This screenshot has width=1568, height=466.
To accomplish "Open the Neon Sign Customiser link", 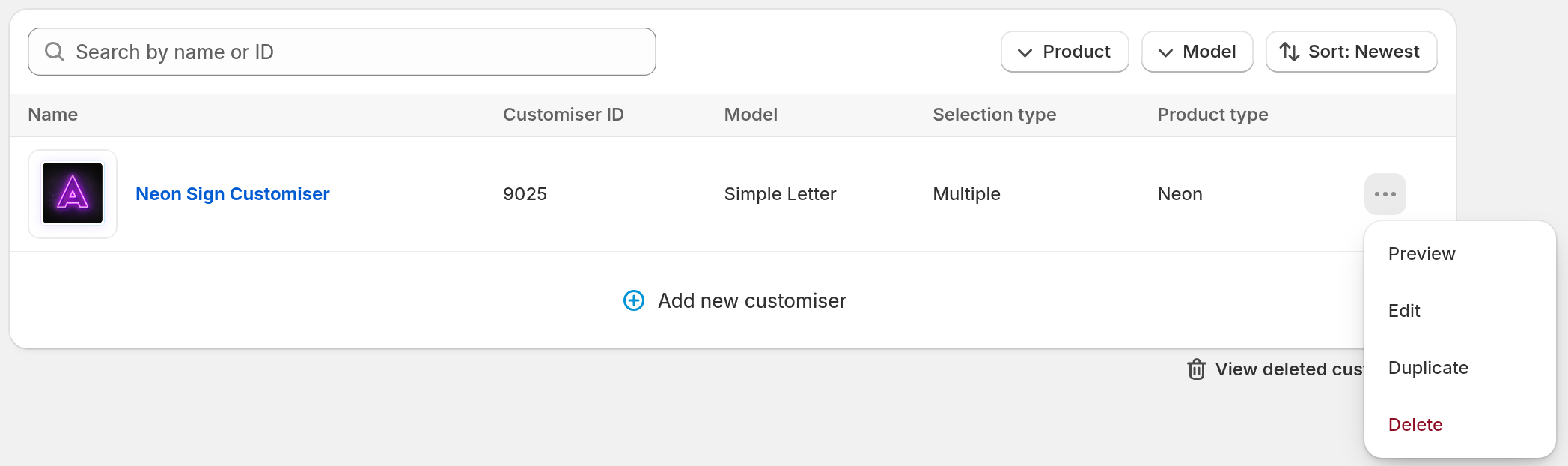I will [x=232, y=194].
